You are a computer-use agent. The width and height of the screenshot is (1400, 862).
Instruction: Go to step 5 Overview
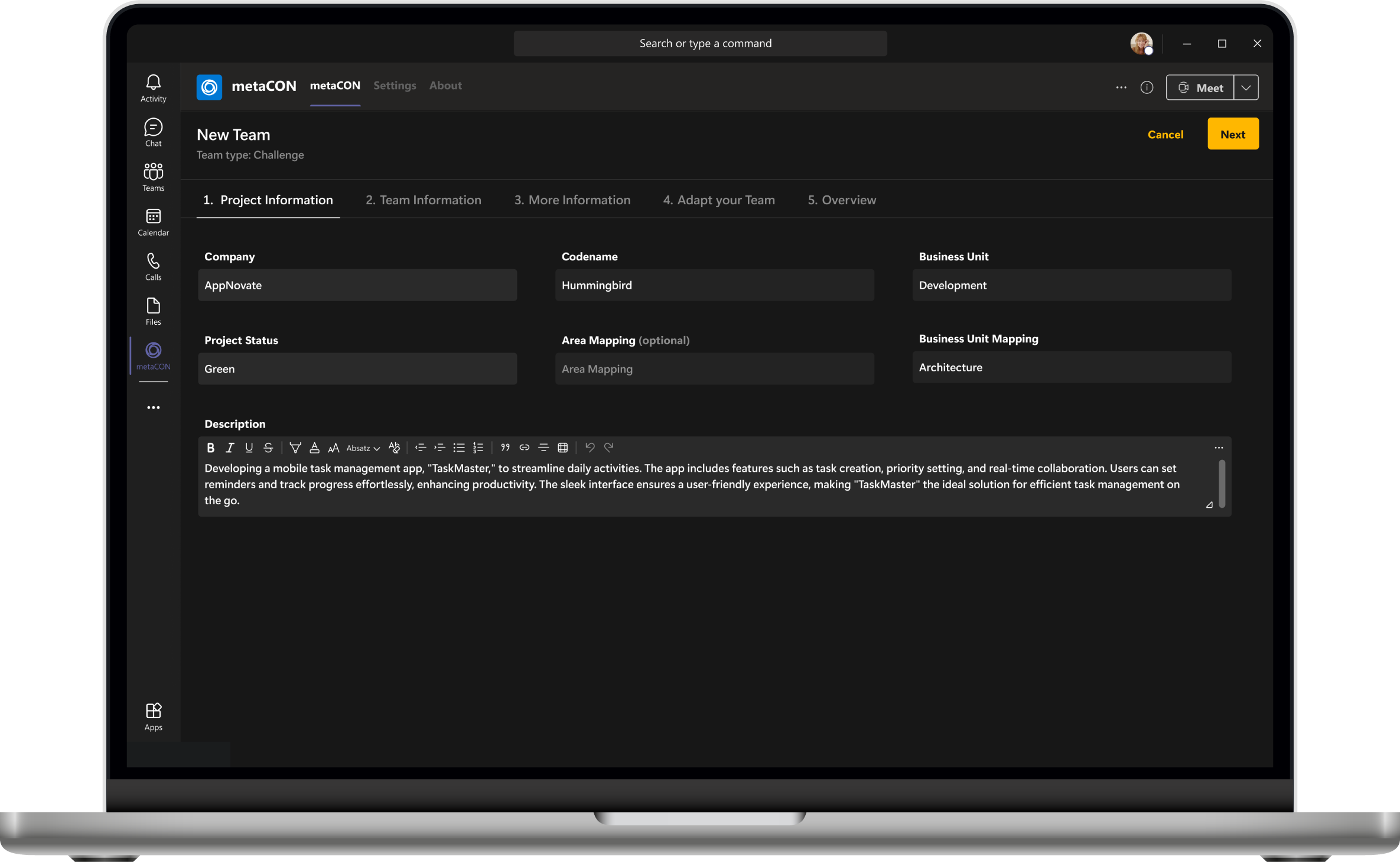click(x=842, y=200)
